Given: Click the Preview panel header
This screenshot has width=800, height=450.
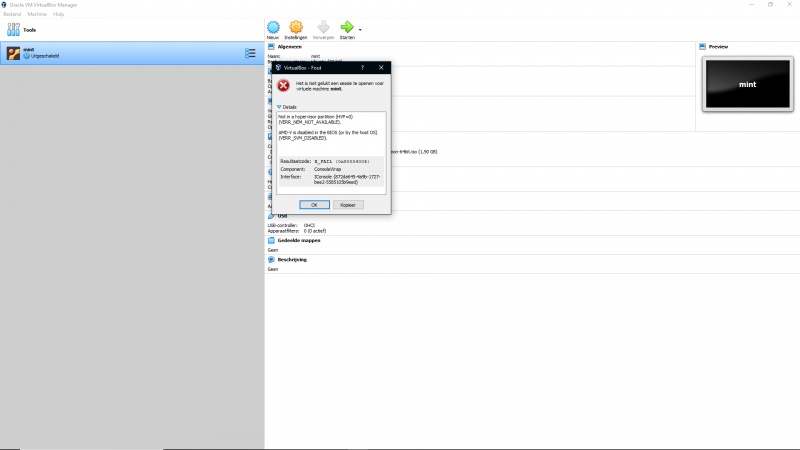Looking at the screenshot, I should tap(718, 46).
